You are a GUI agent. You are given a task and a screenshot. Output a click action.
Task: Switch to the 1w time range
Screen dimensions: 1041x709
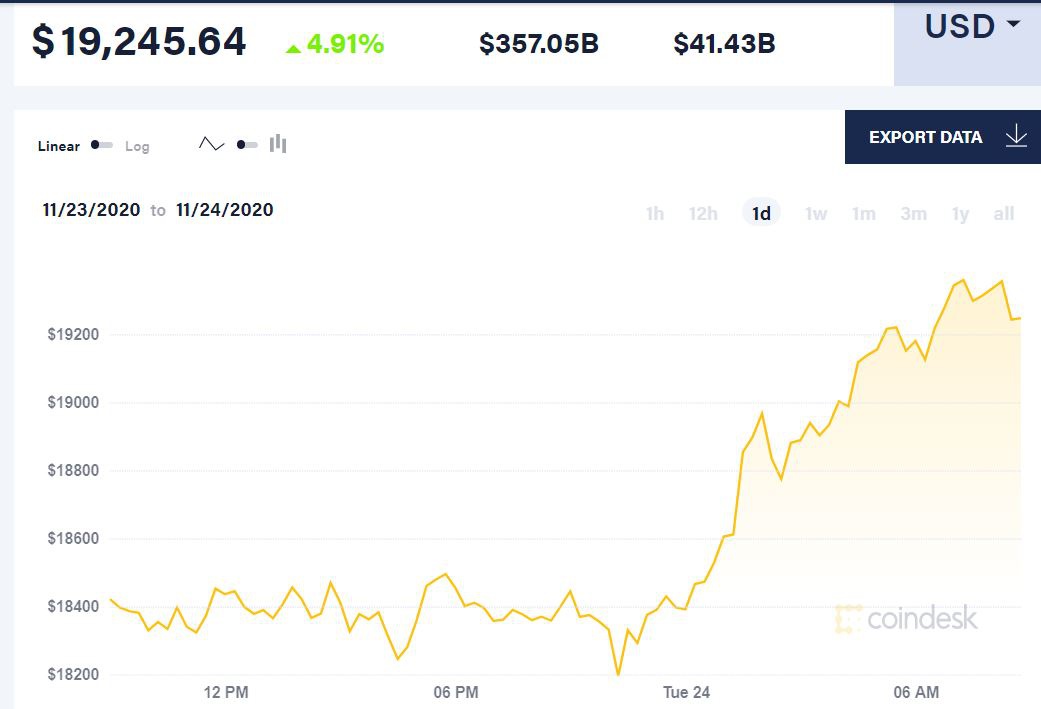click(x=816, y=213)
